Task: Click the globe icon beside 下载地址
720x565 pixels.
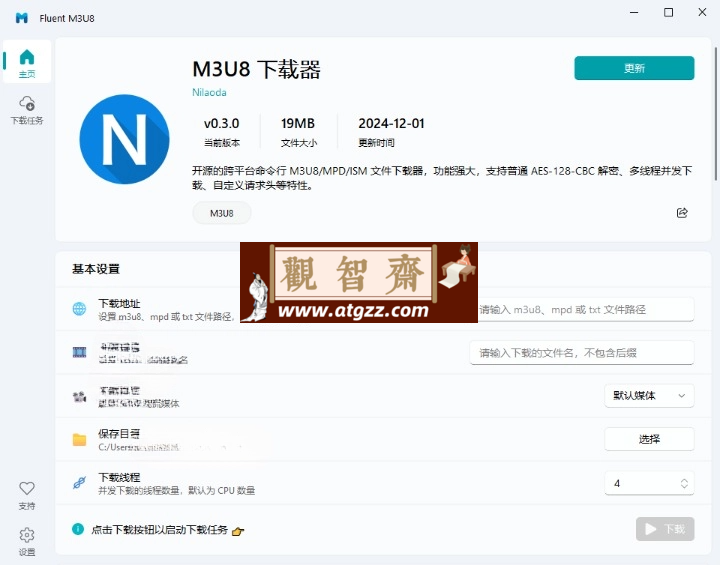Action: 79,309
